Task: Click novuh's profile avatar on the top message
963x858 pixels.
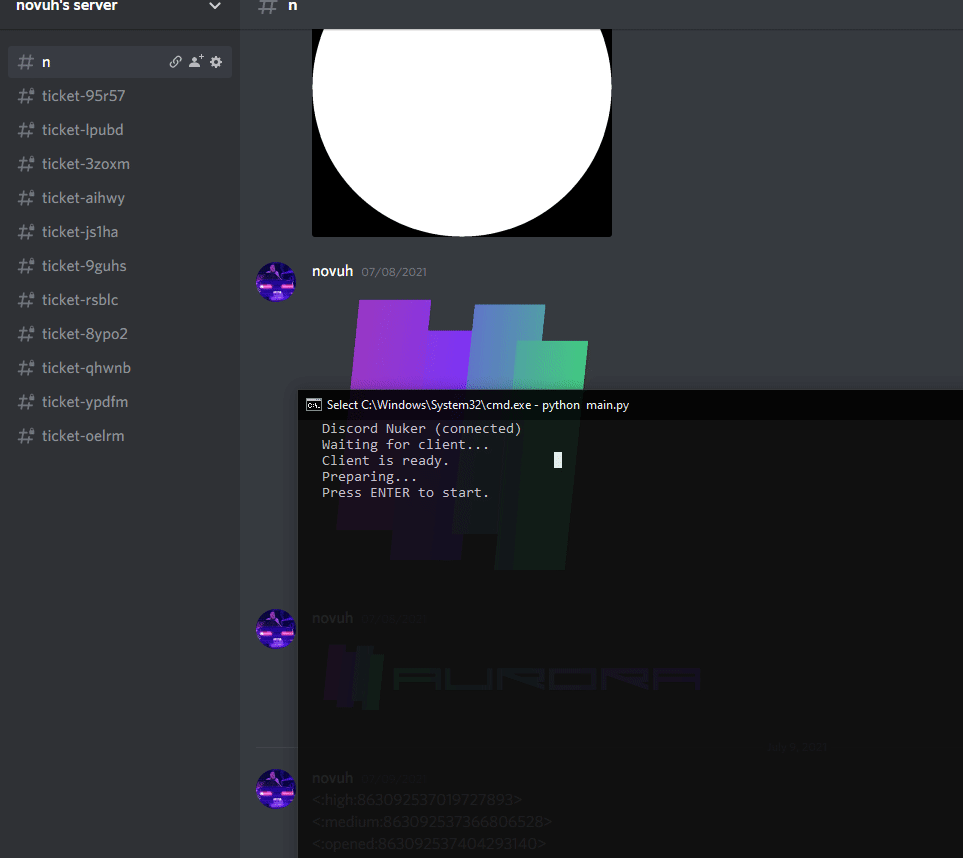Action: [x=276, y=281]
